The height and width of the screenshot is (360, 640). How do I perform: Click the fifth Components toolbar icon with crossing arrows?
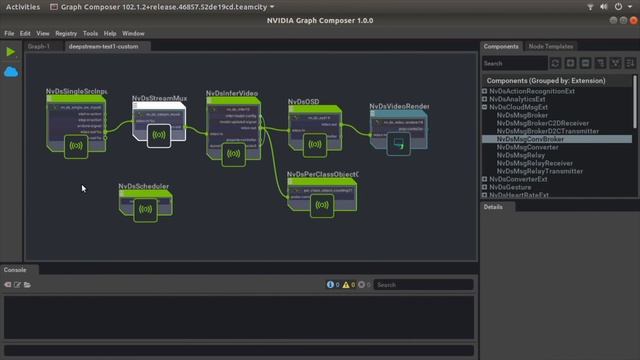click(x=615, y=63)
